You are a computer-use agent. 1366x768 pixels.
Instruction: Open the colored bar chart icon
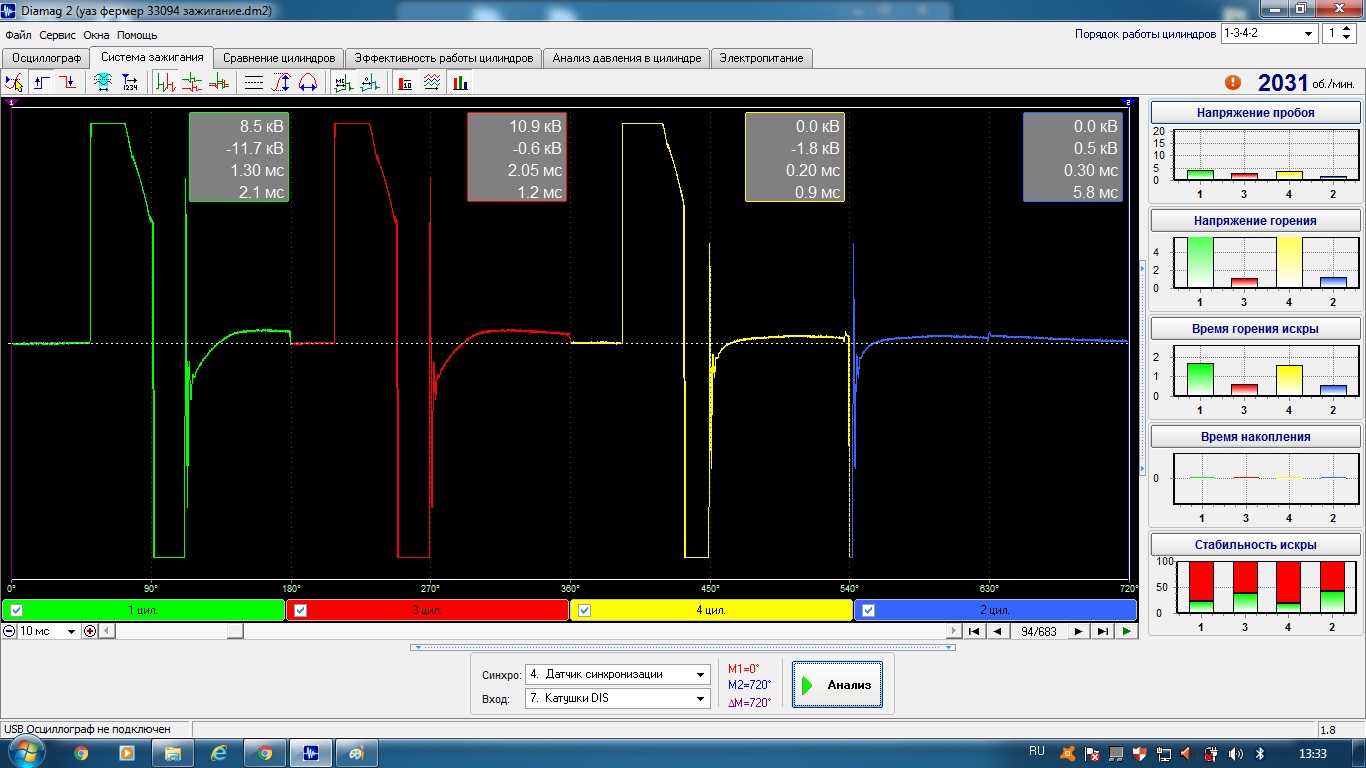(459, 83)
